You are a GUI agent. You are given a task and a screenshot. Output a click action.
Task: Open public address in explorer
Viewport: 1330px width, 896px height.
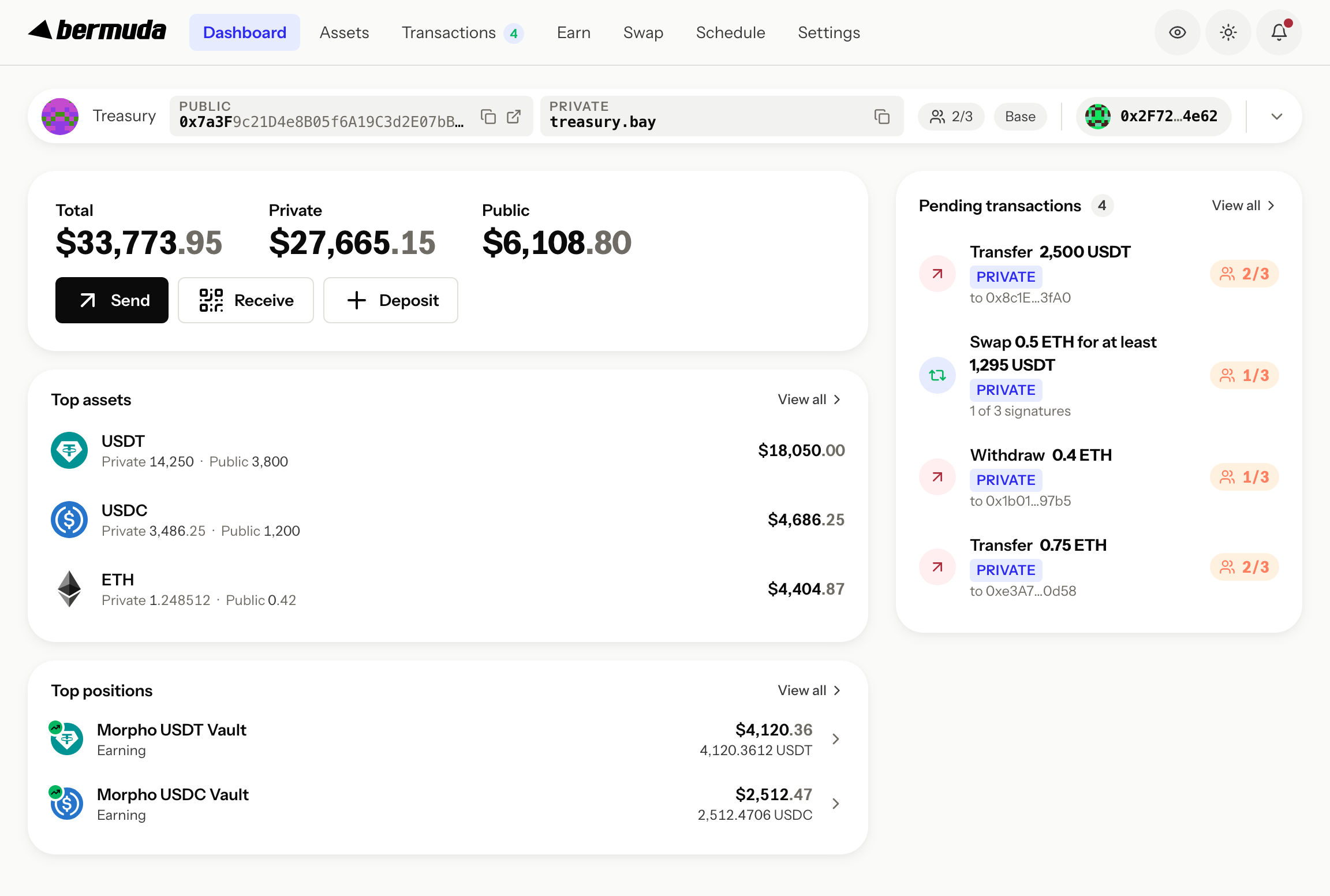pos(514,117)
